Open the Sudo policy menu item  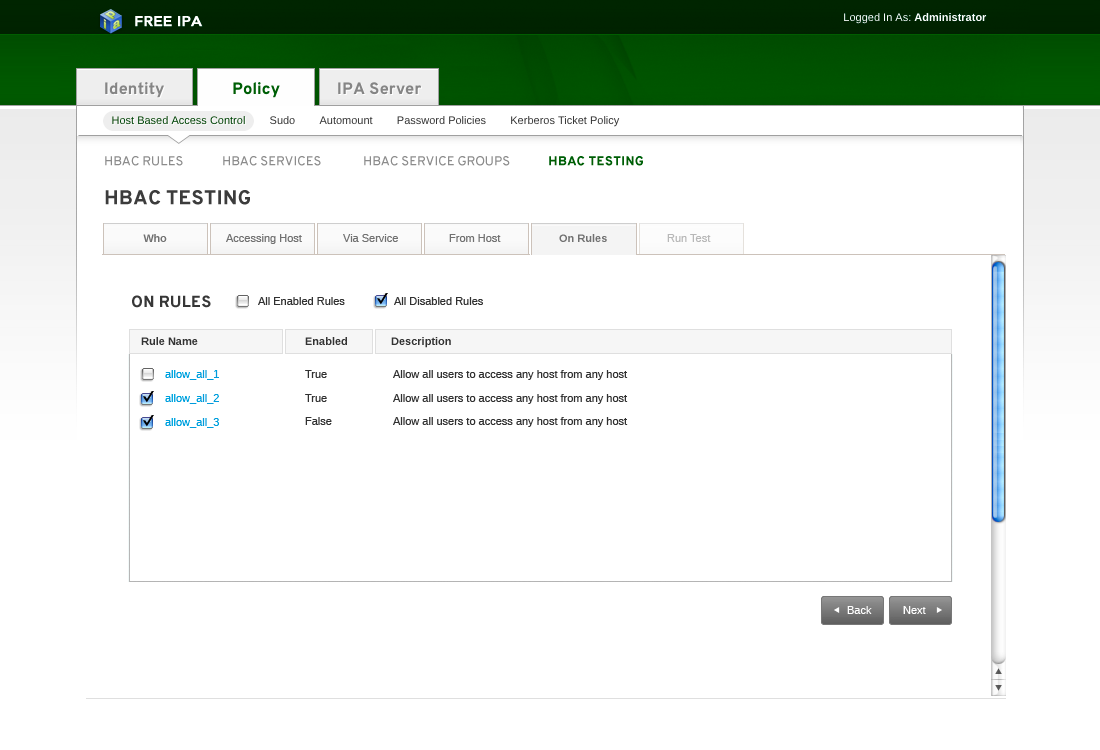[282, 120]
